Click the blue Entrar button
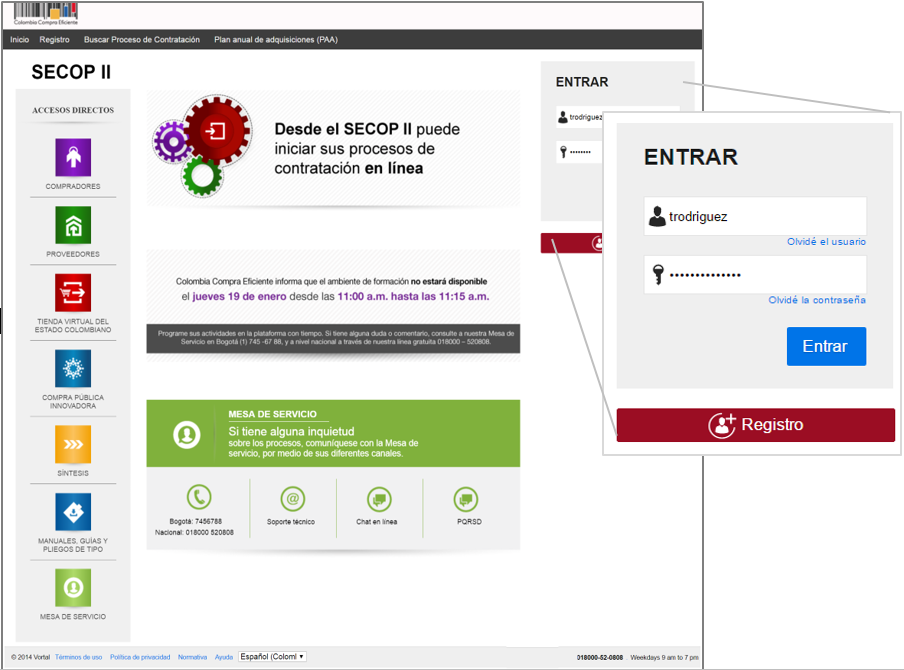The image size is (904, 670). tap(826, 346)
